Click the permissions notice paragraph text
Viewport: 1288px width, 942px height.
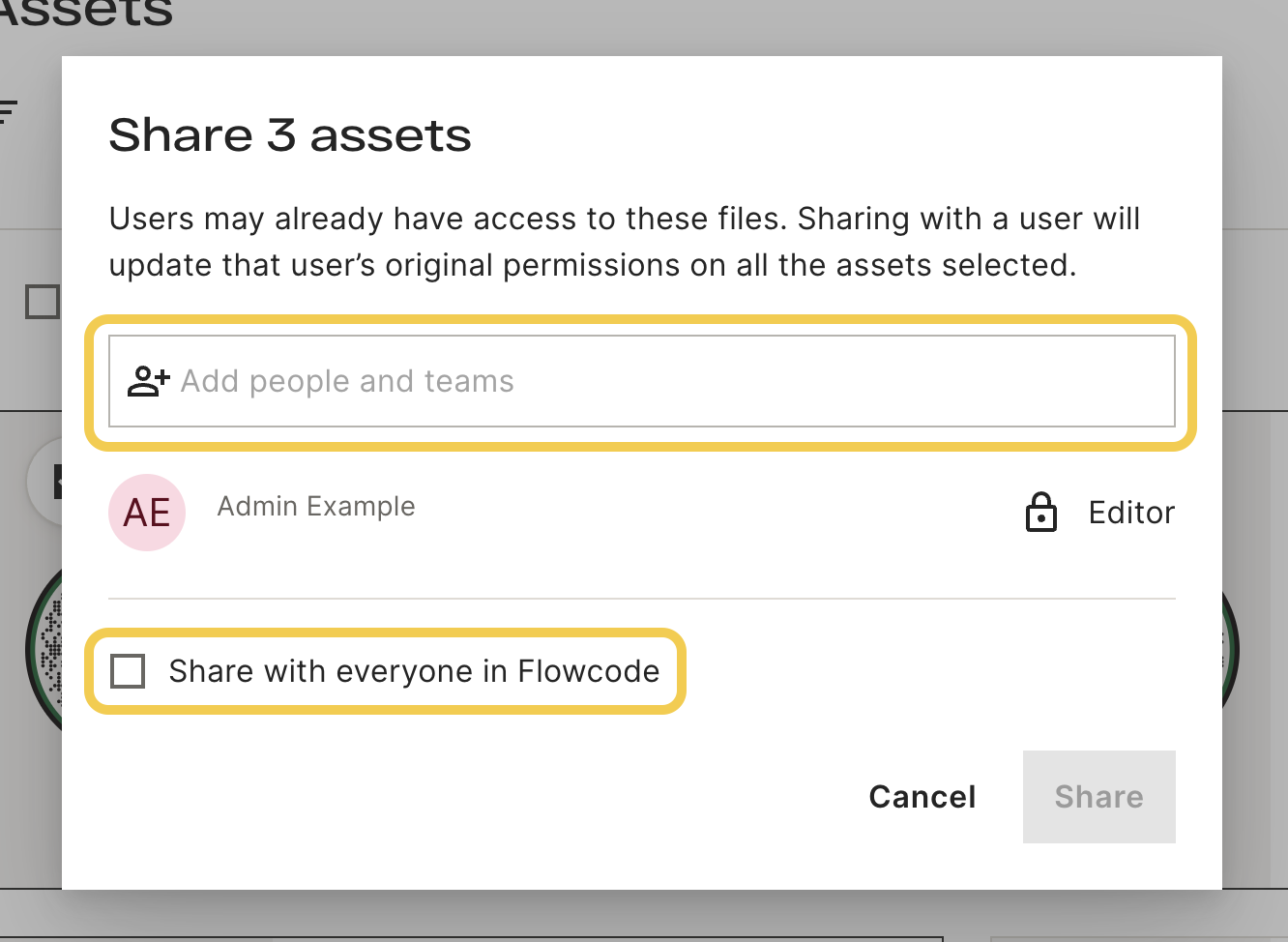click(x=625, y=242)
